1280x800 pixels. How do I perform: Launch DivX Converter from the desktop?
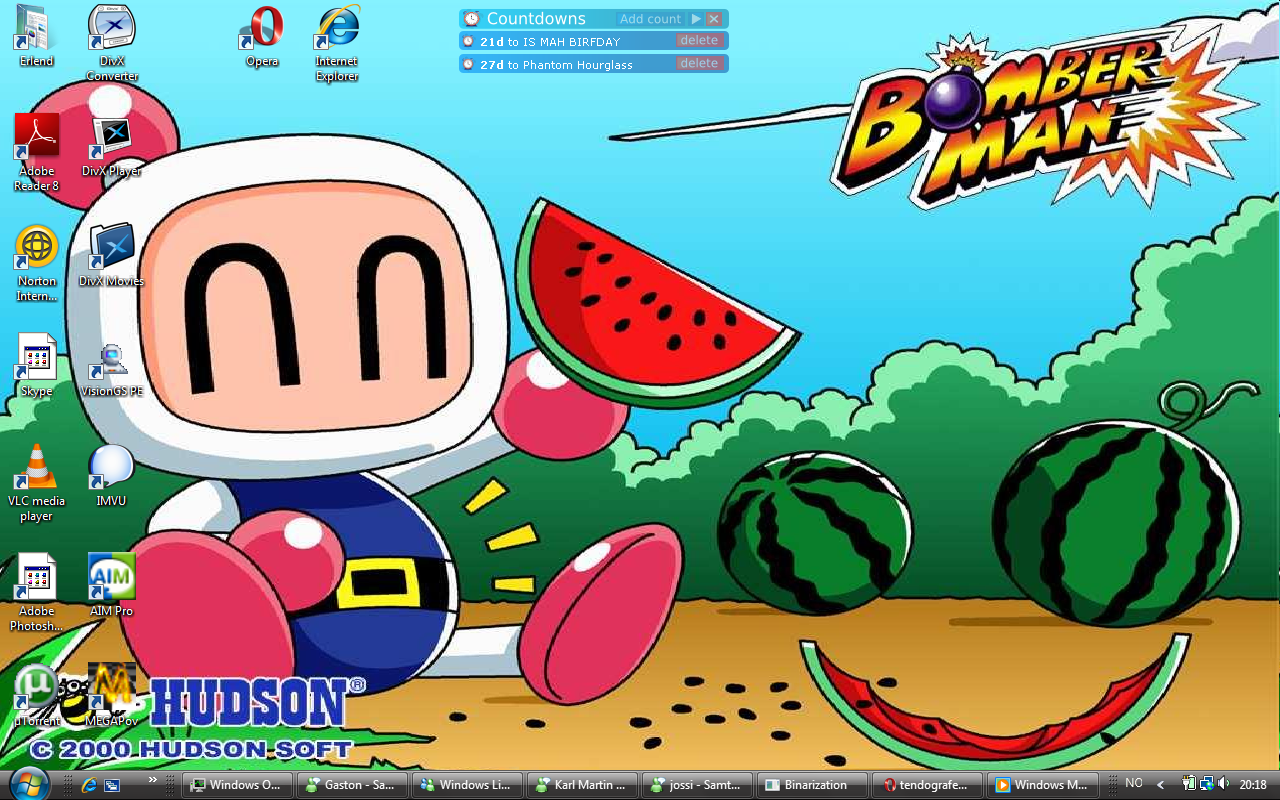112,43
